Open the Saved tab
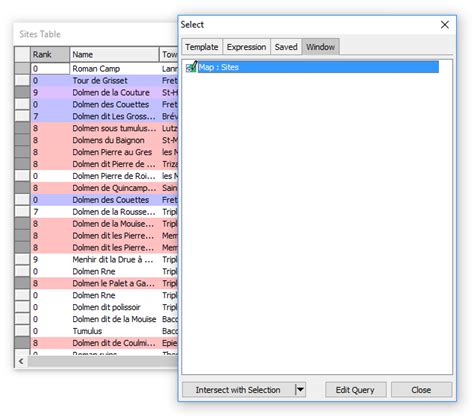The width and height of the screenshot is (474, 419). tap(286, 47)
